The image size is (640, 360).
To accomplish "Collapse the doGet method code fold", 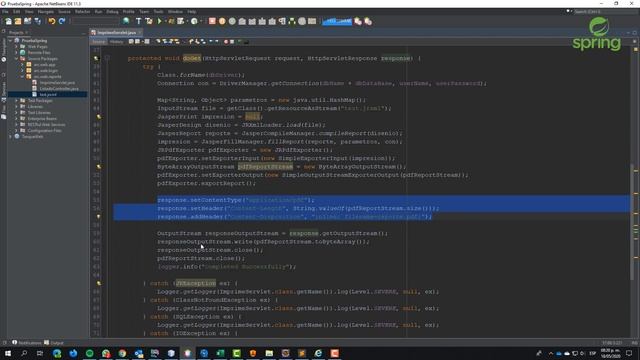I will [x=107, y=58].
